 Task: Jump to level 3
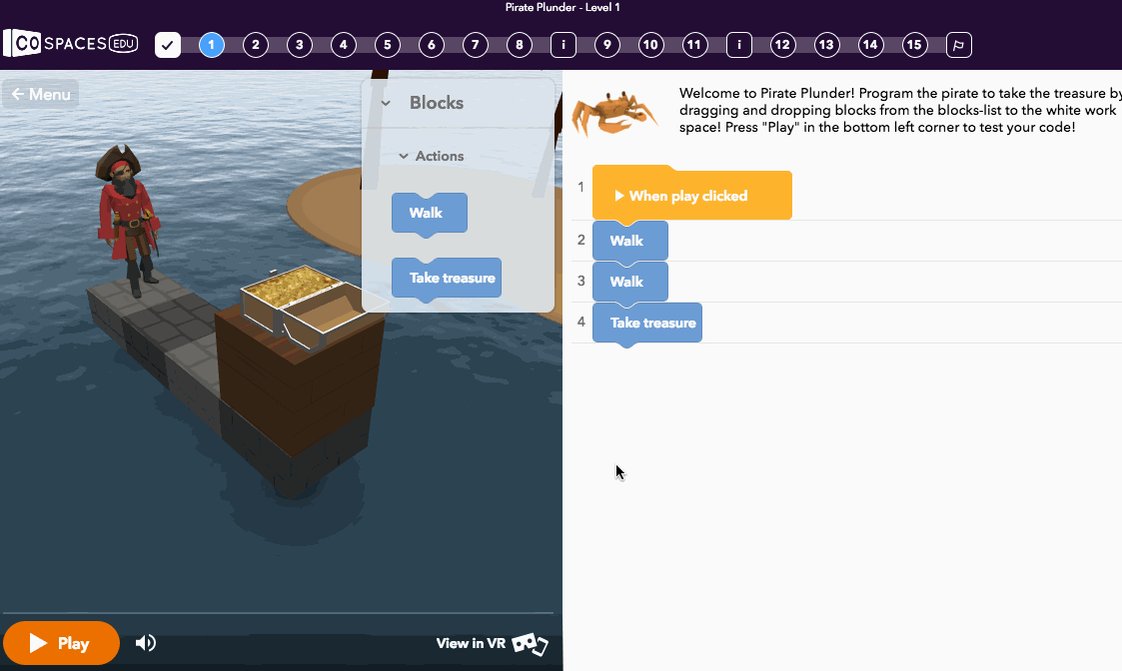click(299, 45)
